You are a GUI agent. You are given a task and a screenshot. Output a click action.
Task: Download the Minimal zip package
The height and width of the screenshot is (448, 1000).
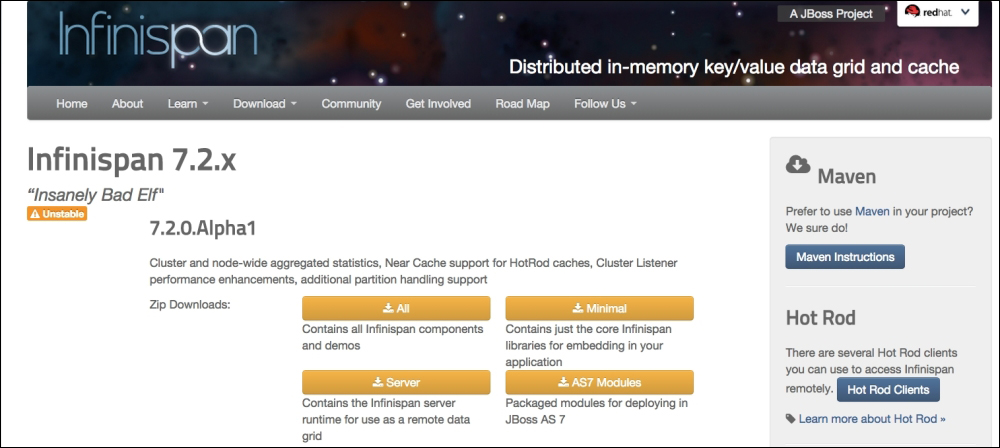click(599, 308)
